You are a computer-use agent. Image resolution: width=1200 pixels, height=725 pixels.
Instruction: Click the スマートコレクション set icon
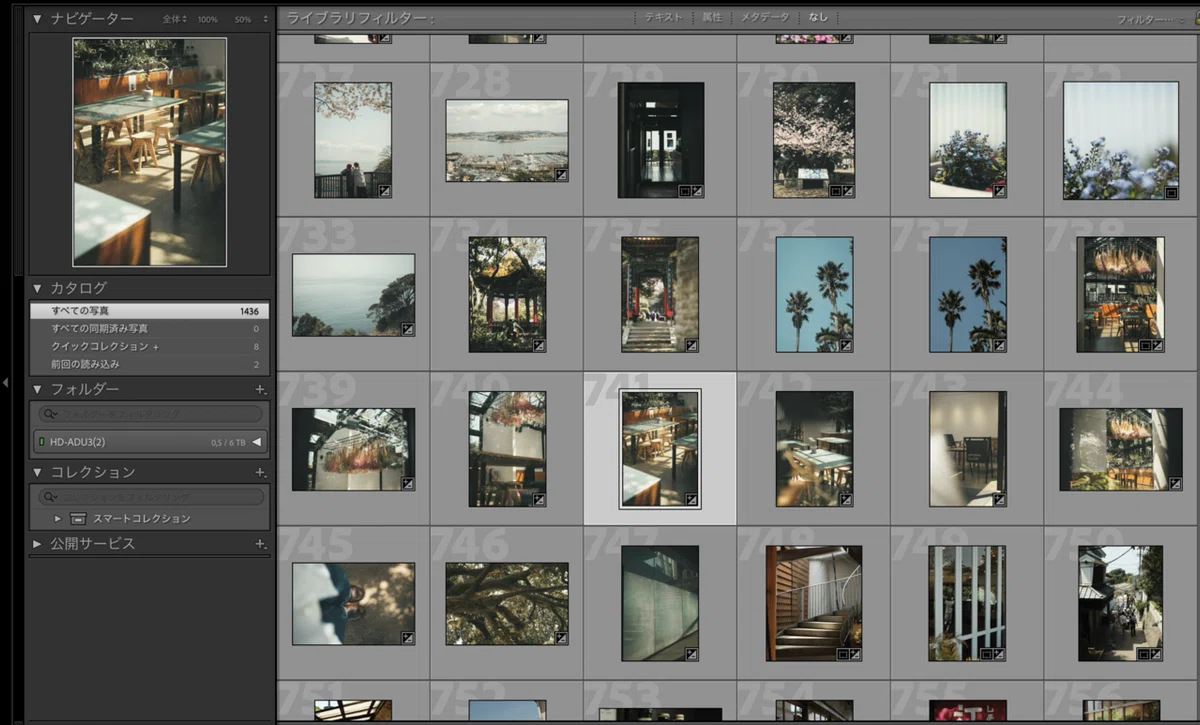(x=79, y=519)
